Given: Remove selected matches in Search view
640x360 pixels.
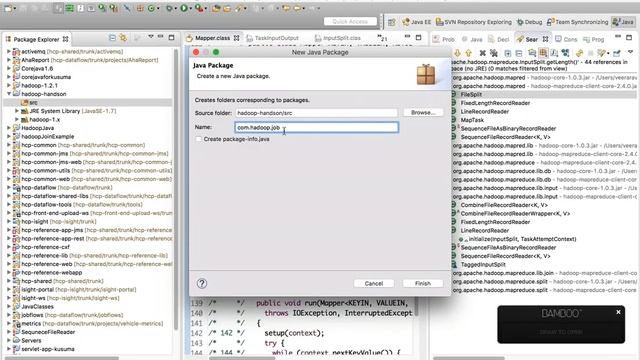Looking at the screenshot, I should point(482,53).
